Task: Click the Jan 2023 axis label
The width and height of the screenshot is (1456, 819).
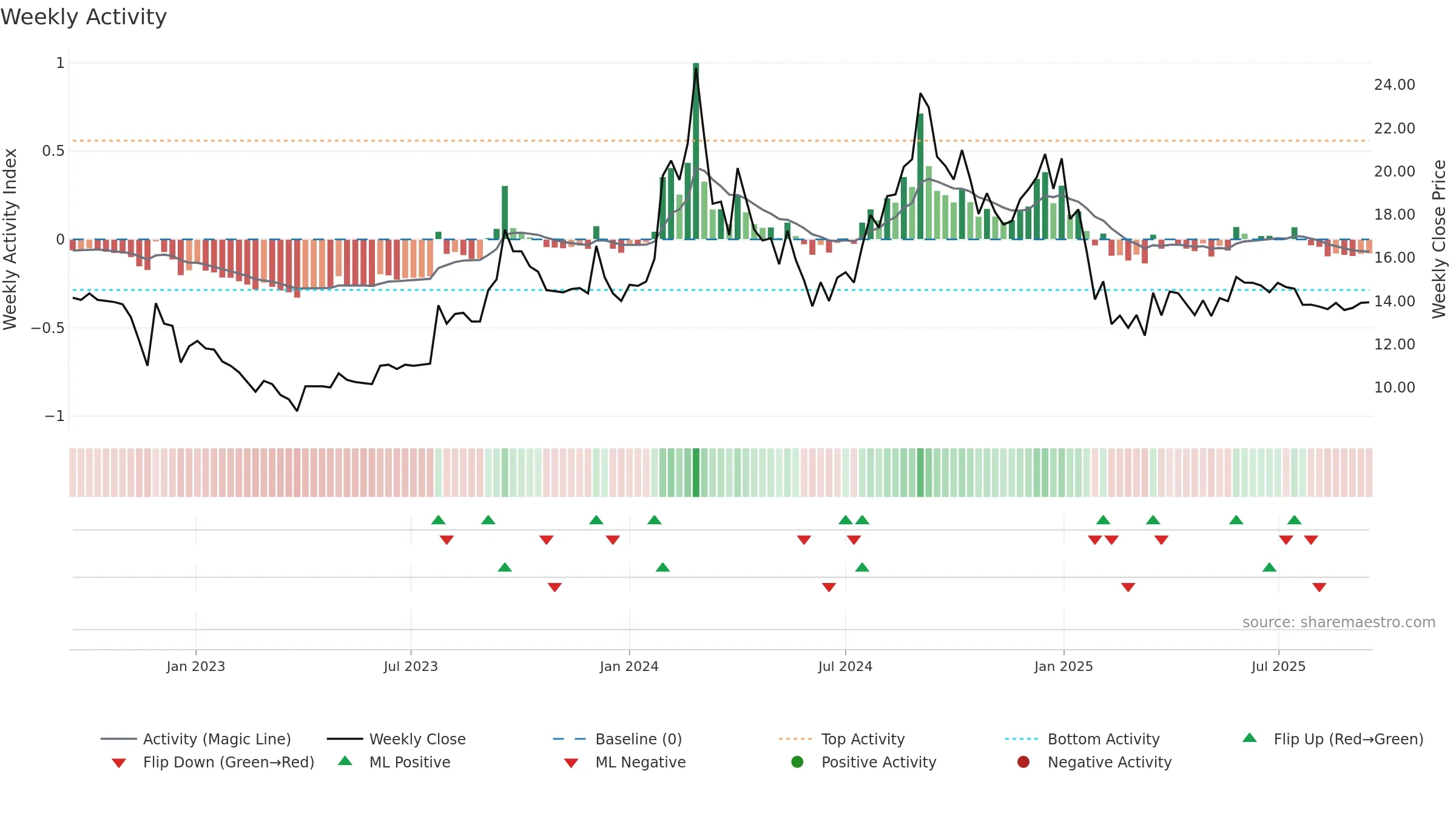Action: [196, 666]
